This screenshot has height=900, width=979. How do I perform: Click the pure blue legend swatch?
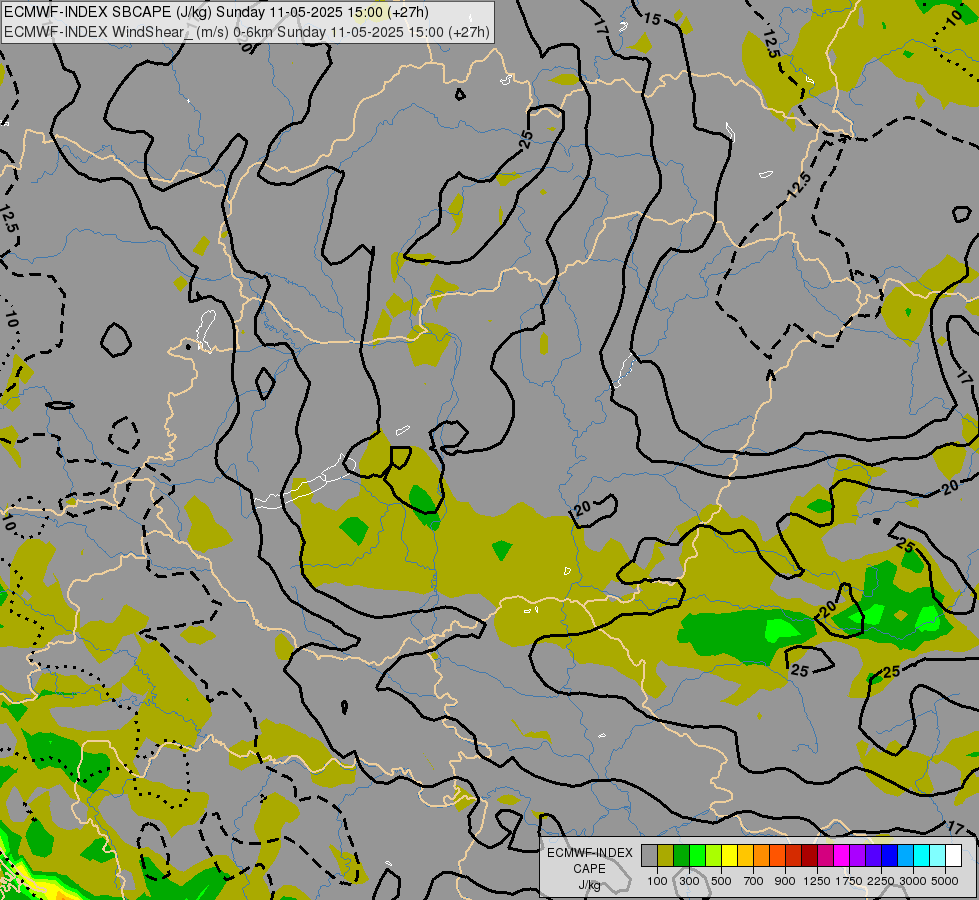click(889, 855)
